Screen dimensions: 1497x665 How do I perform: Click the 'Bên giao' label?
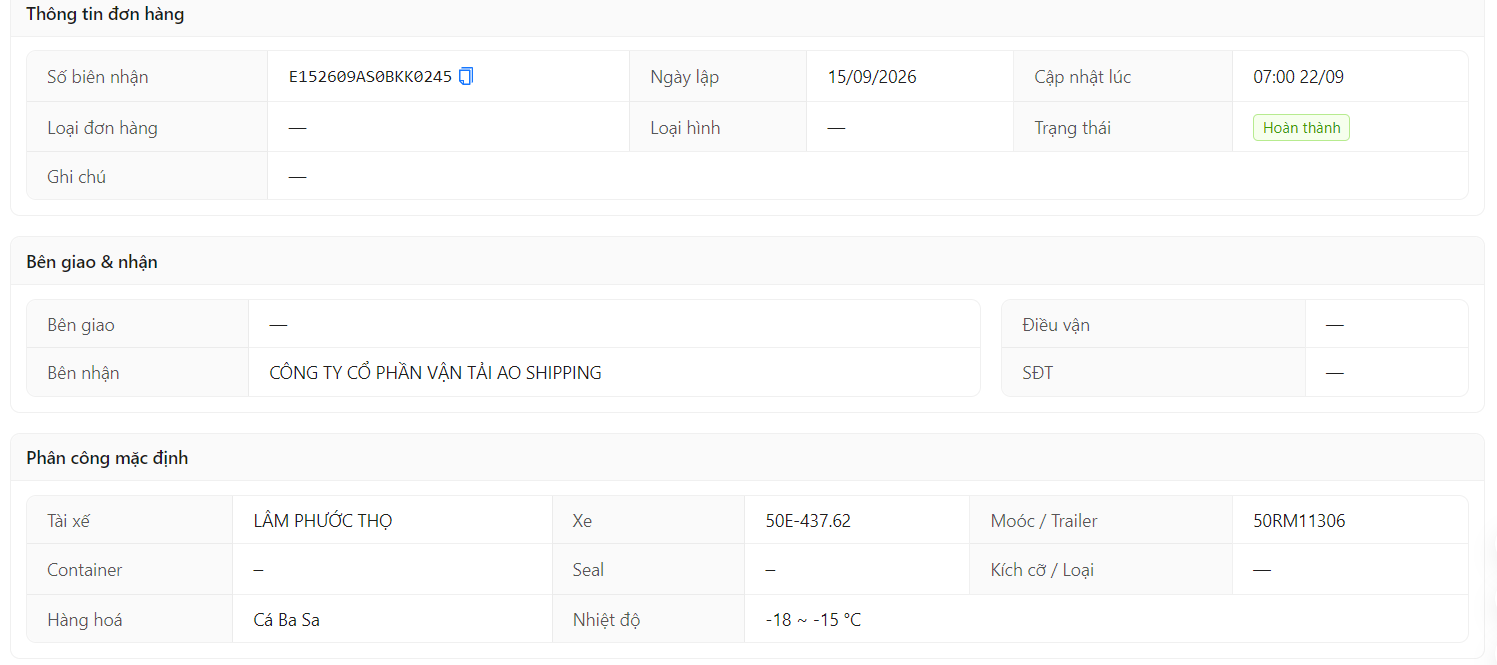81,325
